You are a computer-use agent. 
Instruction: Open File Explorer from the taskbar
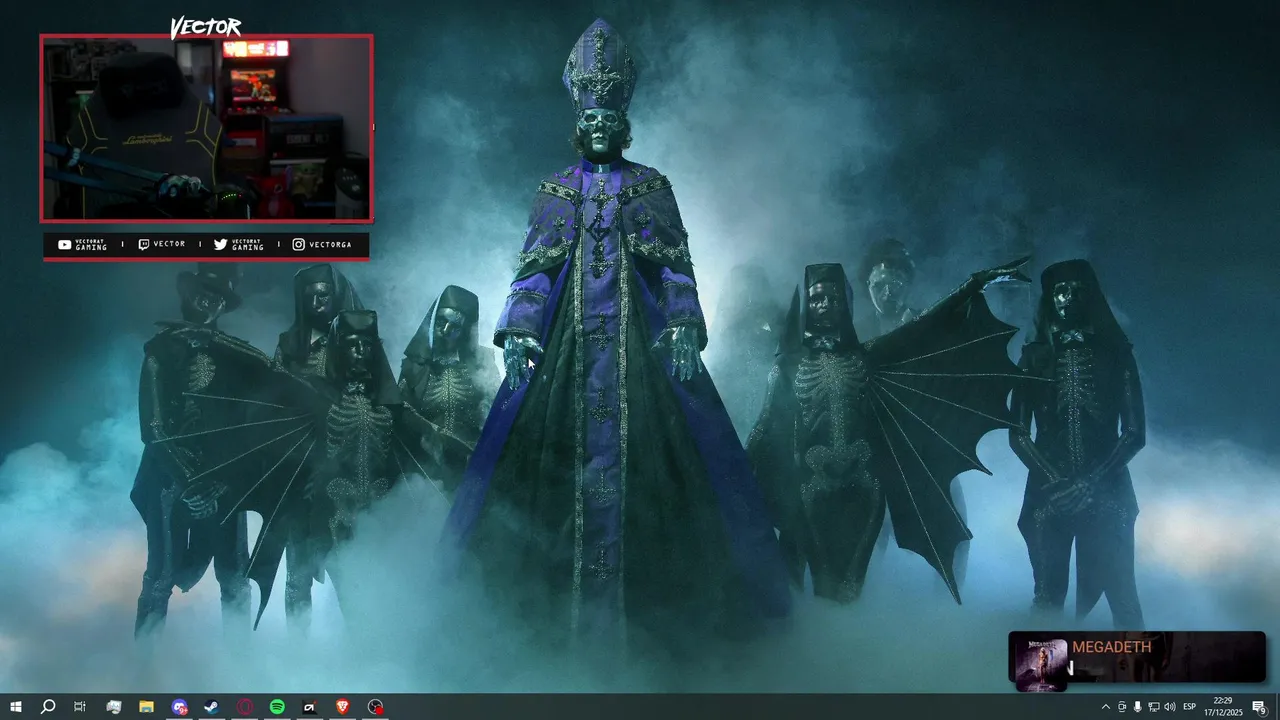[146, 707]
